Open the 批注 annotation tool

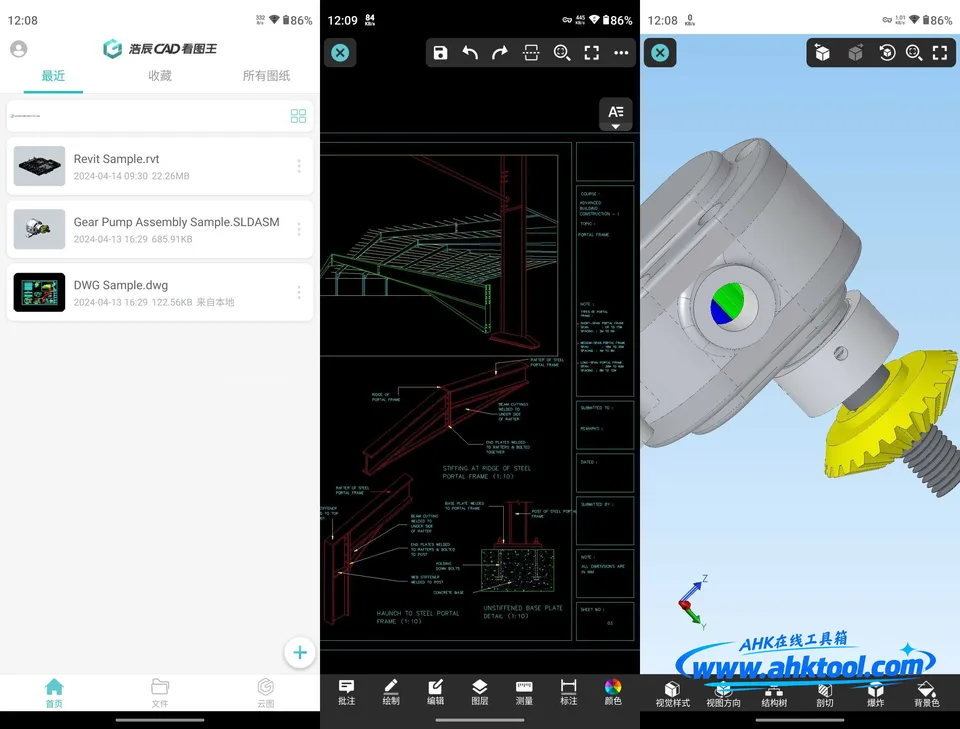point(347,692)
